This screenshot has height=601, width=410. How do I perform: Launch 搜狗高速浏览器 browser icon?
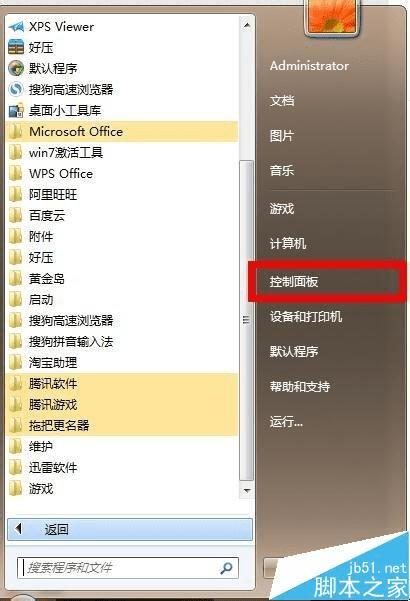[x=16, y=90]
